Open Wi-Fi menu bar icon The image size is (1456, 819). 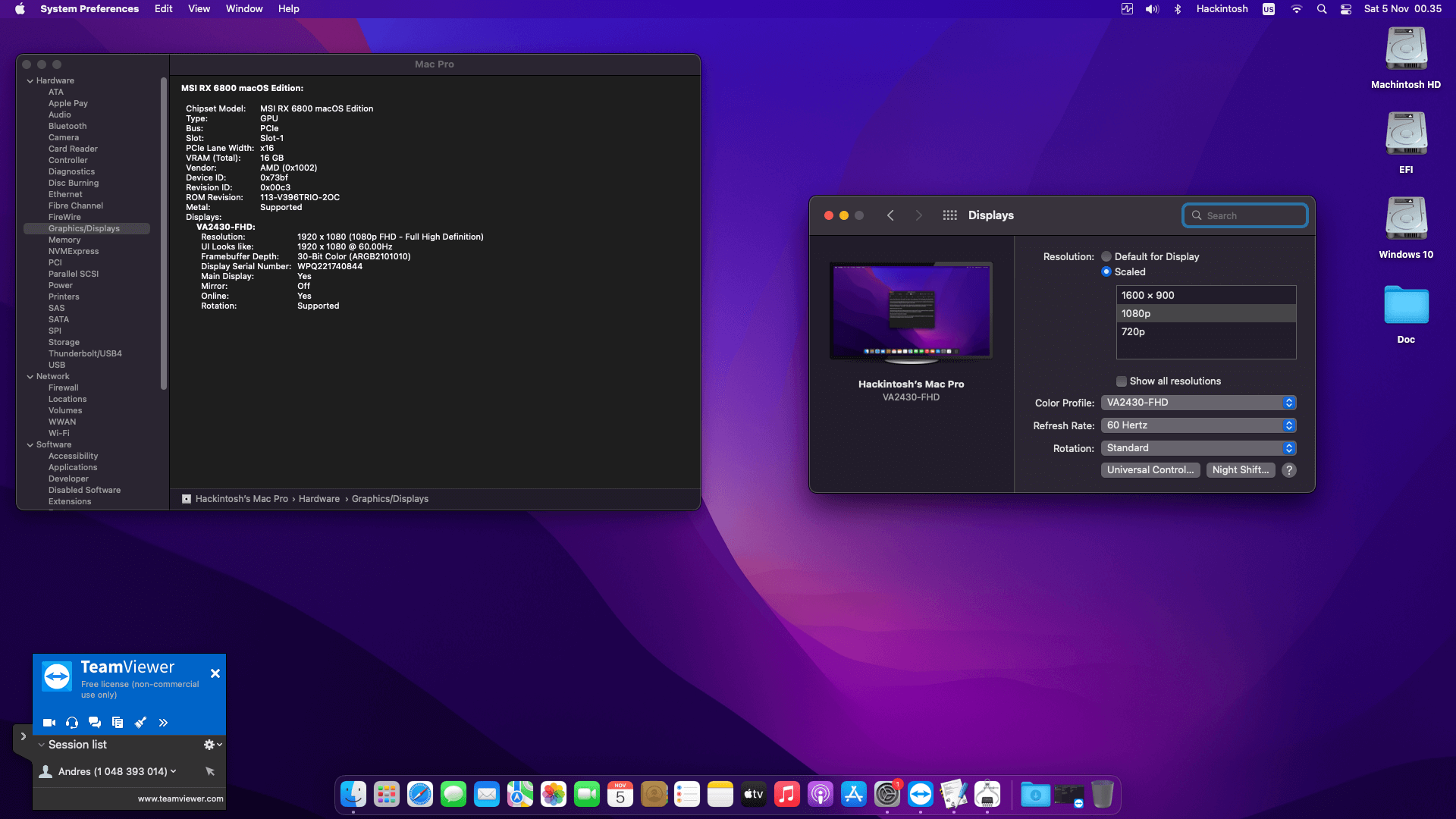(1297, 9)
